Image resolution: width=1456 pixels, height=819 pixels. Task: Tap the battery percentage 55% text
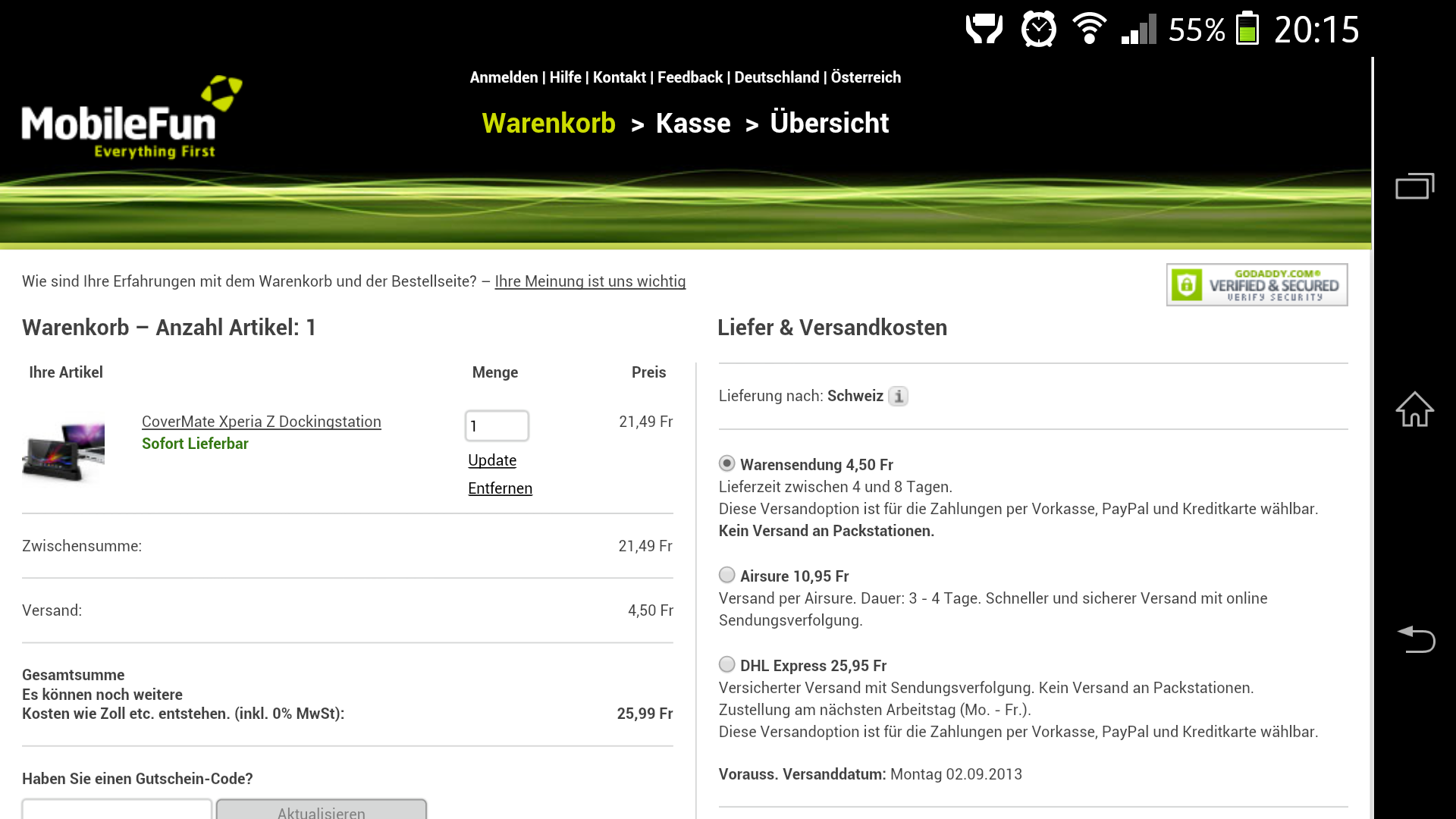(x=1197, y=30)
